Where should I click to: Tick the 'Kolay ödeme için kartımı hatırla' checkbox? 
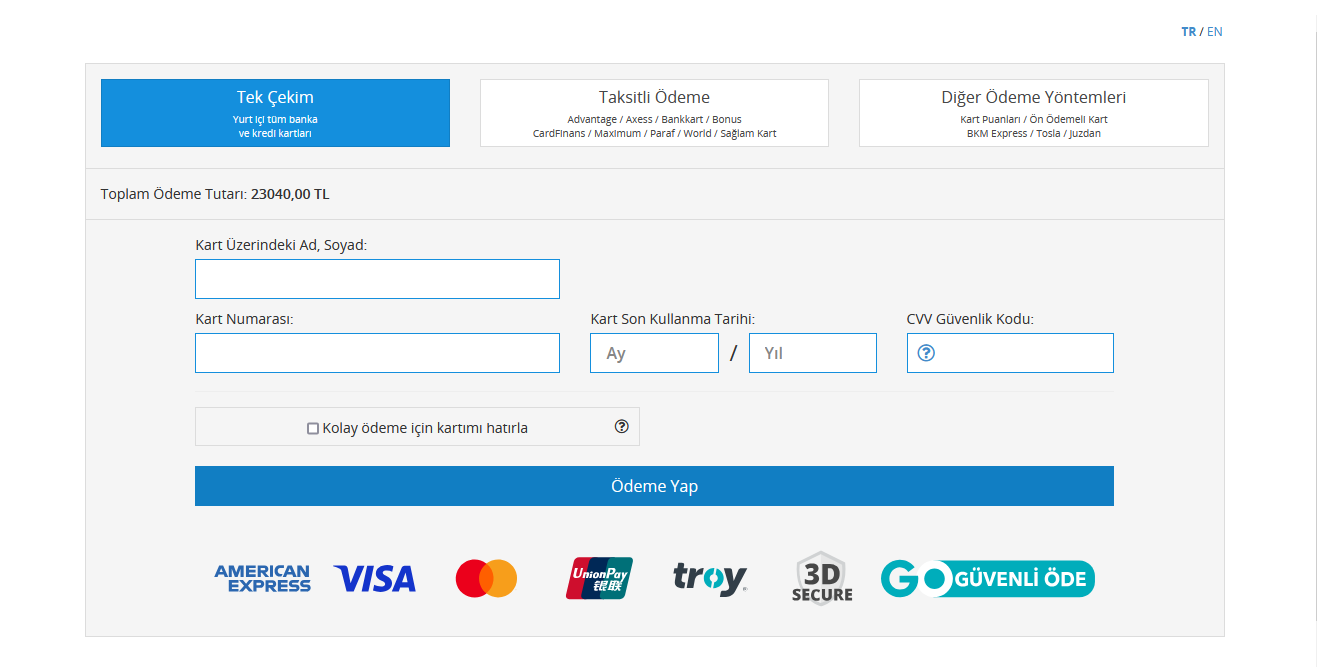click(313, 428)
